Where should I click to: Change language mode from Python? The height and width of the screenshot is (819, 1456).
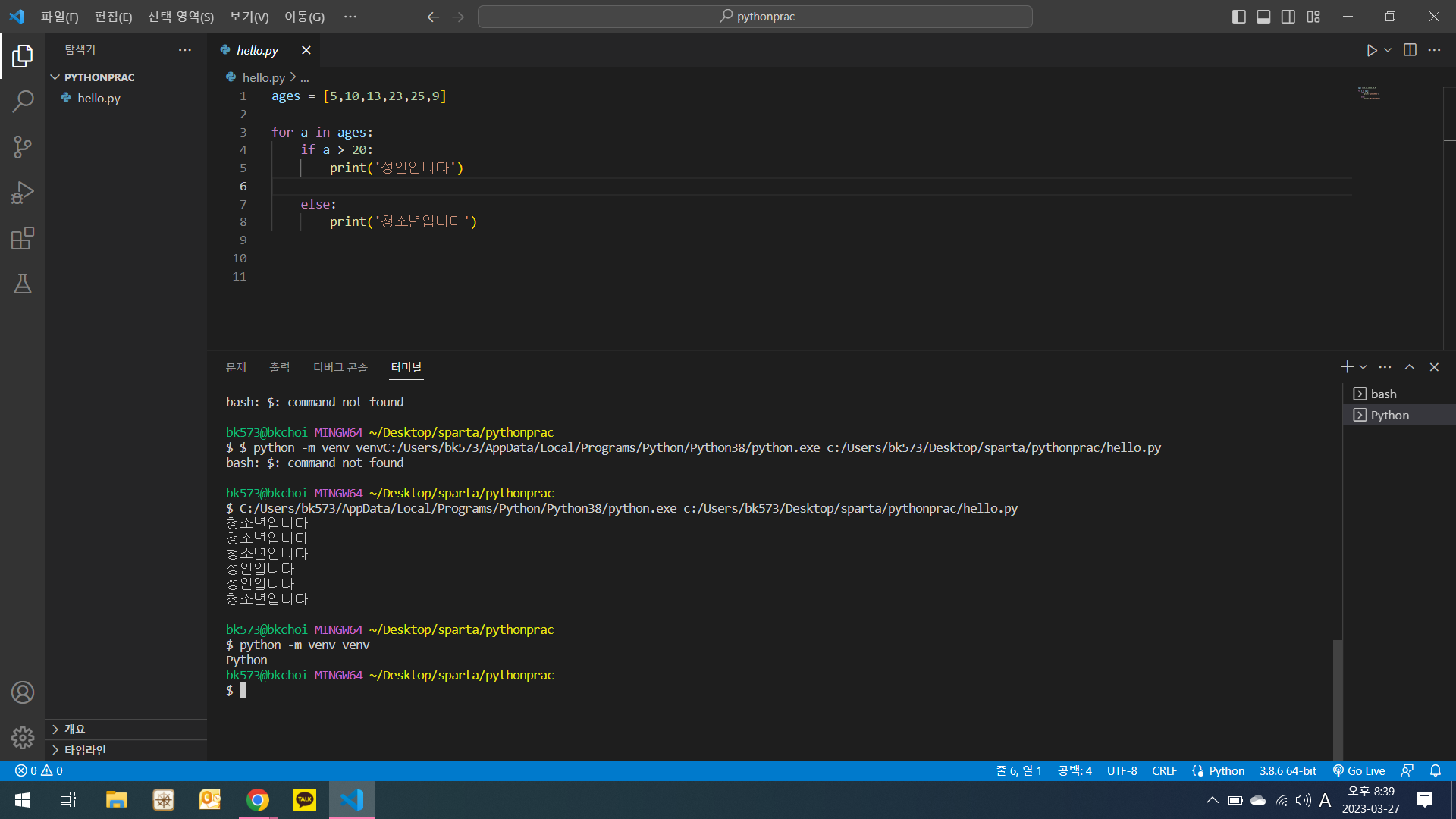(x=1226, y=770)
